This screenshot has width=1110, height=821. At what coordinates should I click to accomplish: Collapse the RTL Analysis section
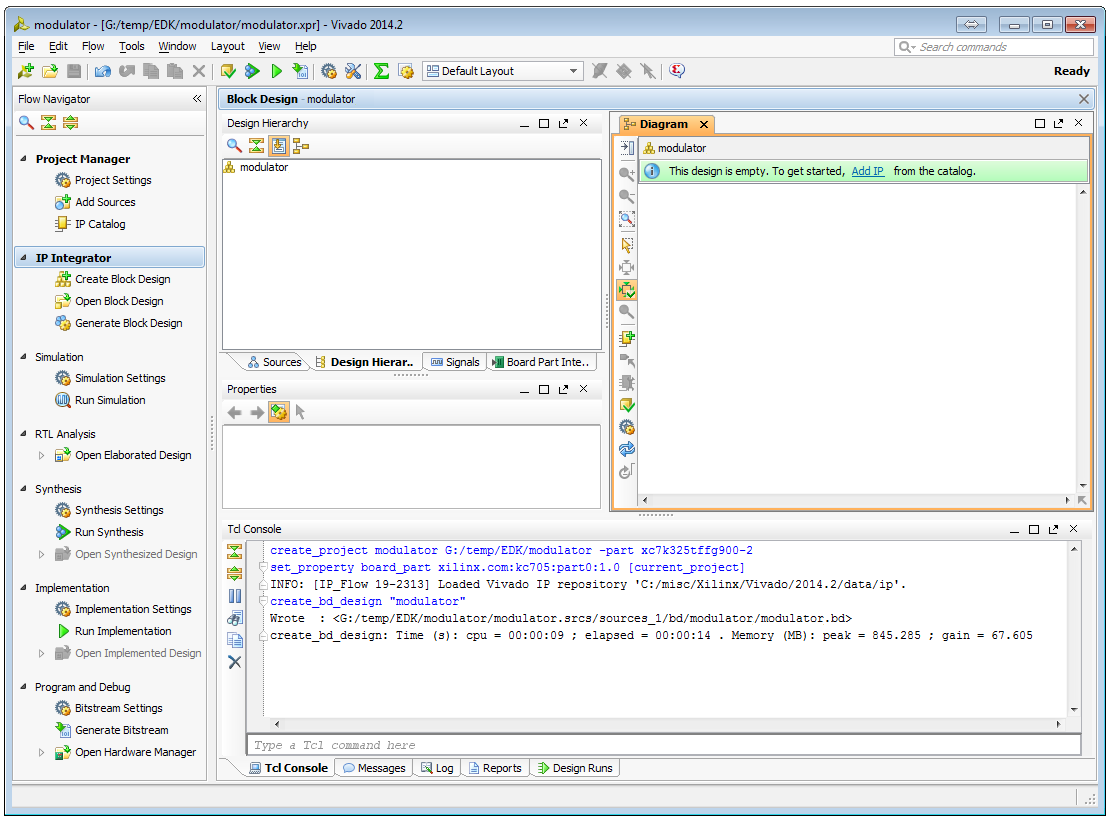[23, 434]
